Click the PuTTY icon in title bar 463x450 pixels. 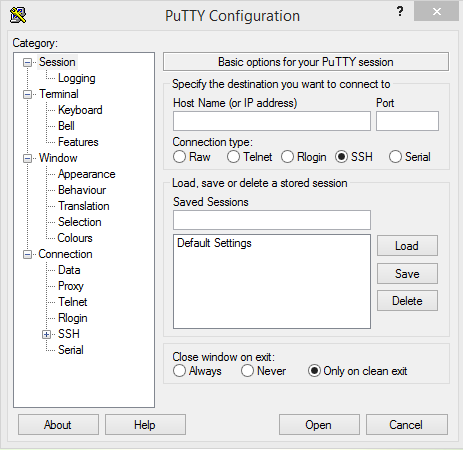coord(18,15)
